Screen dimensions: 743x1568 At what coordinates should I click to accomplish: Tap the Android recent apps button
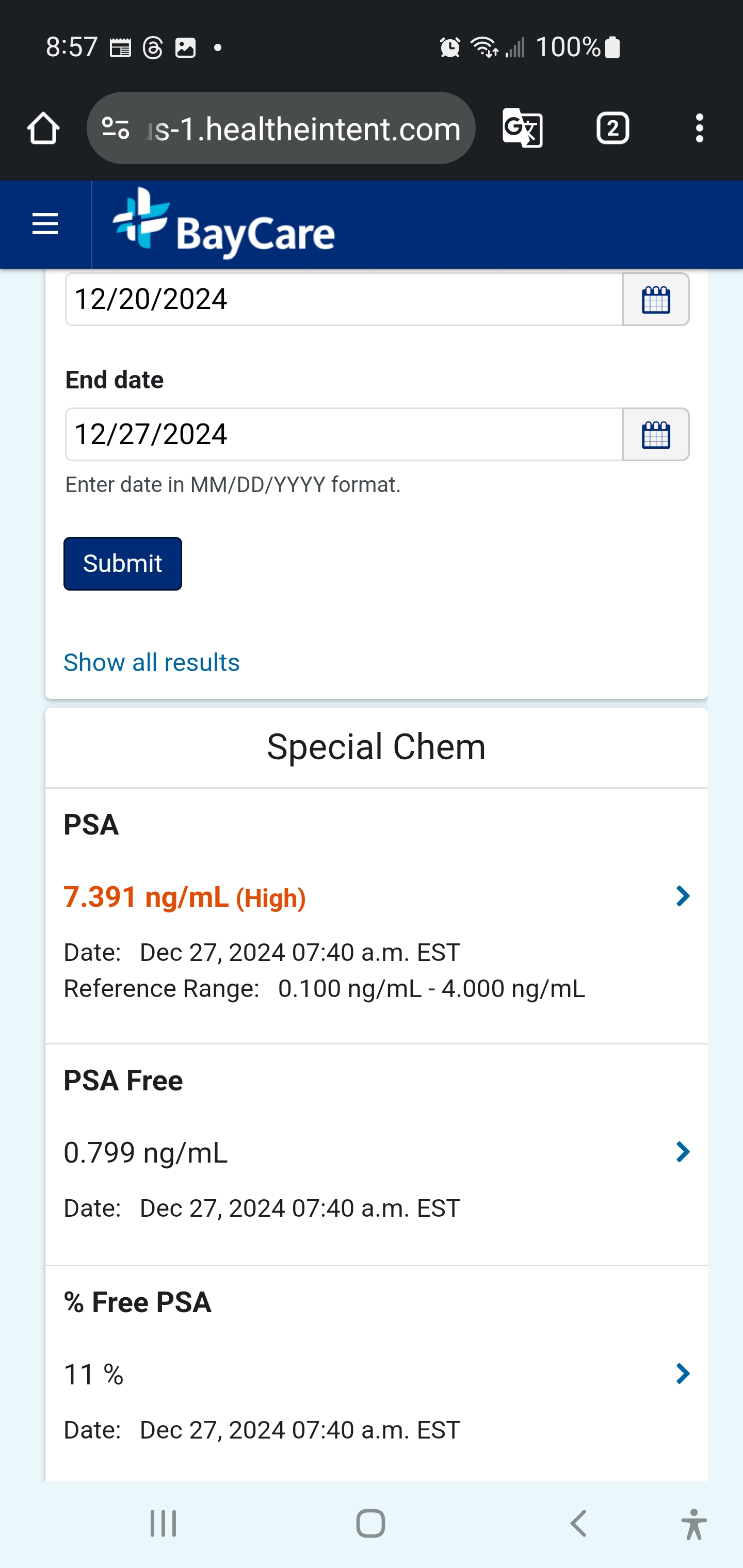(x=163, y=1524)
